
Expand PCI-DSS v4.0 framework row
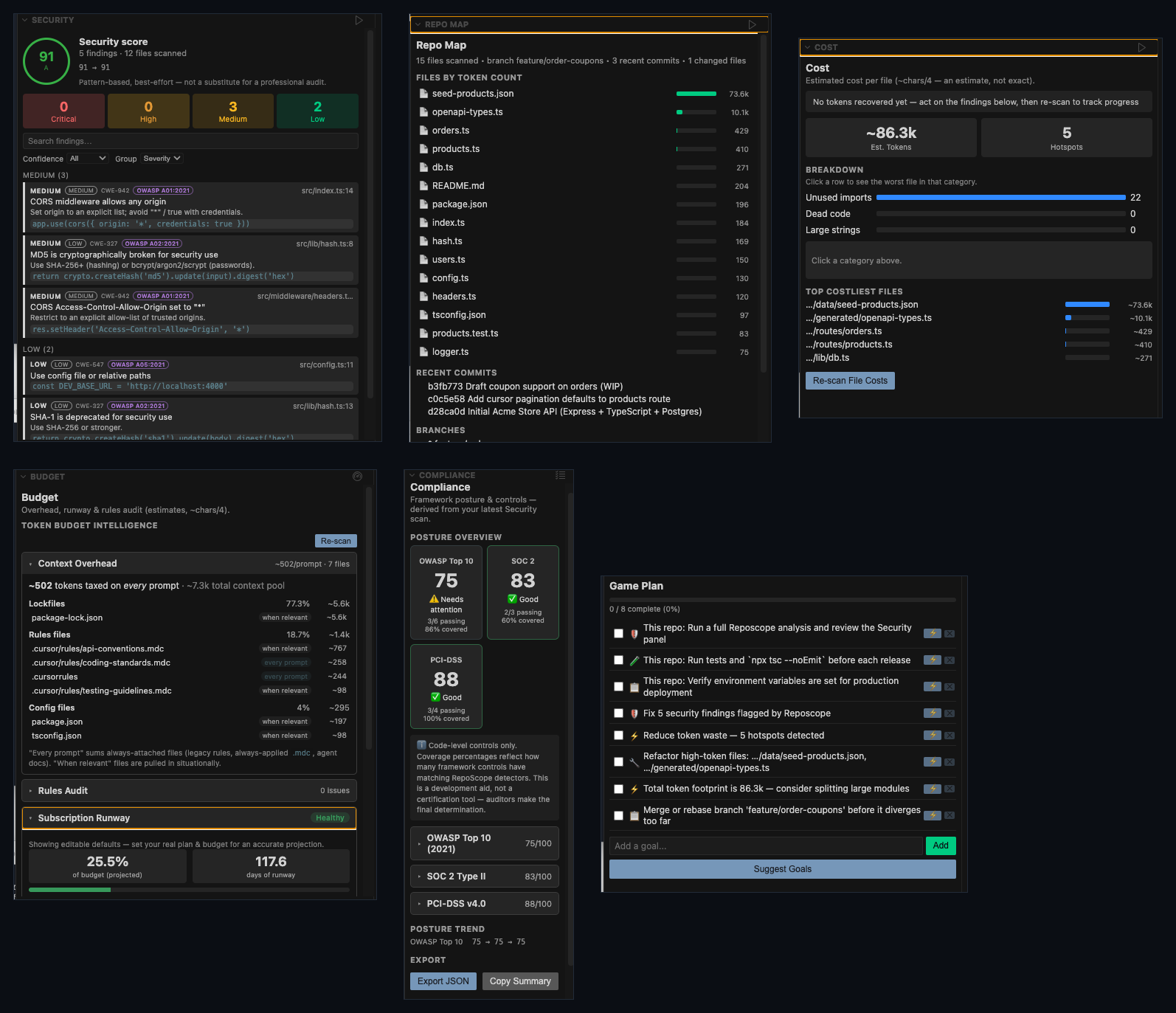[x=484, y=904]
